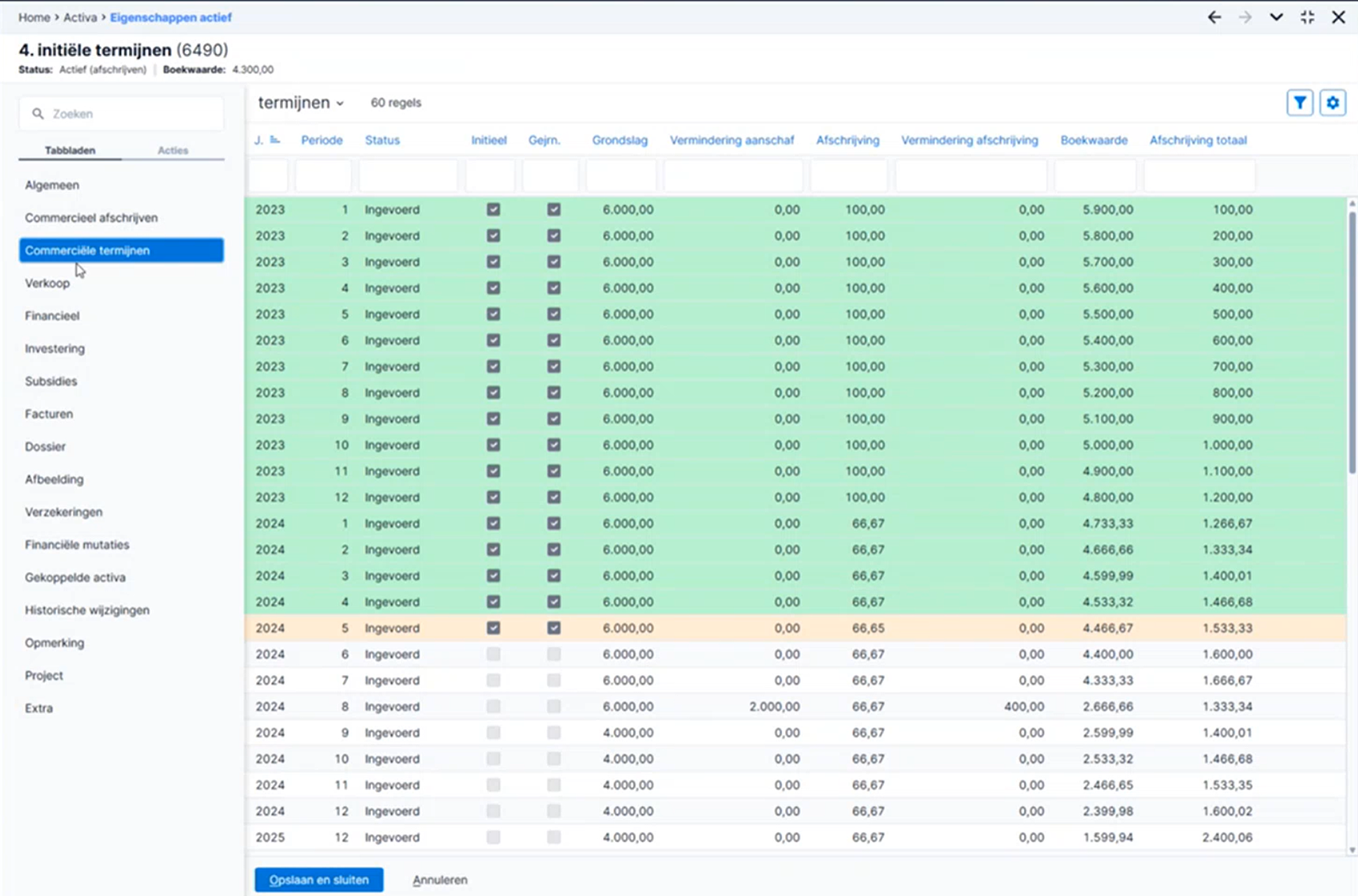The width and height of the screenshot is (1358, 896).
Task: Click the table vertical scrollbar
Action: tap(1352, 339)
